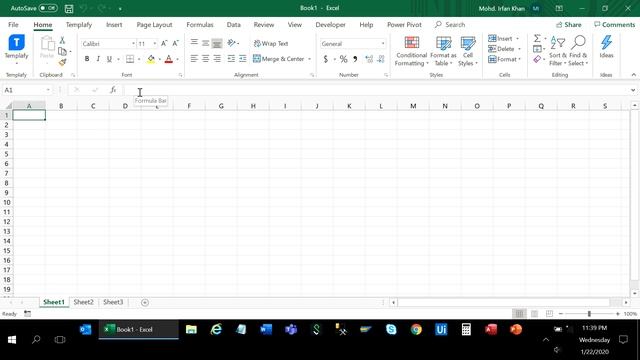Open the Templafy add-in button
Viewport: 640px width, 360px height.
click(x=16, y=48)
